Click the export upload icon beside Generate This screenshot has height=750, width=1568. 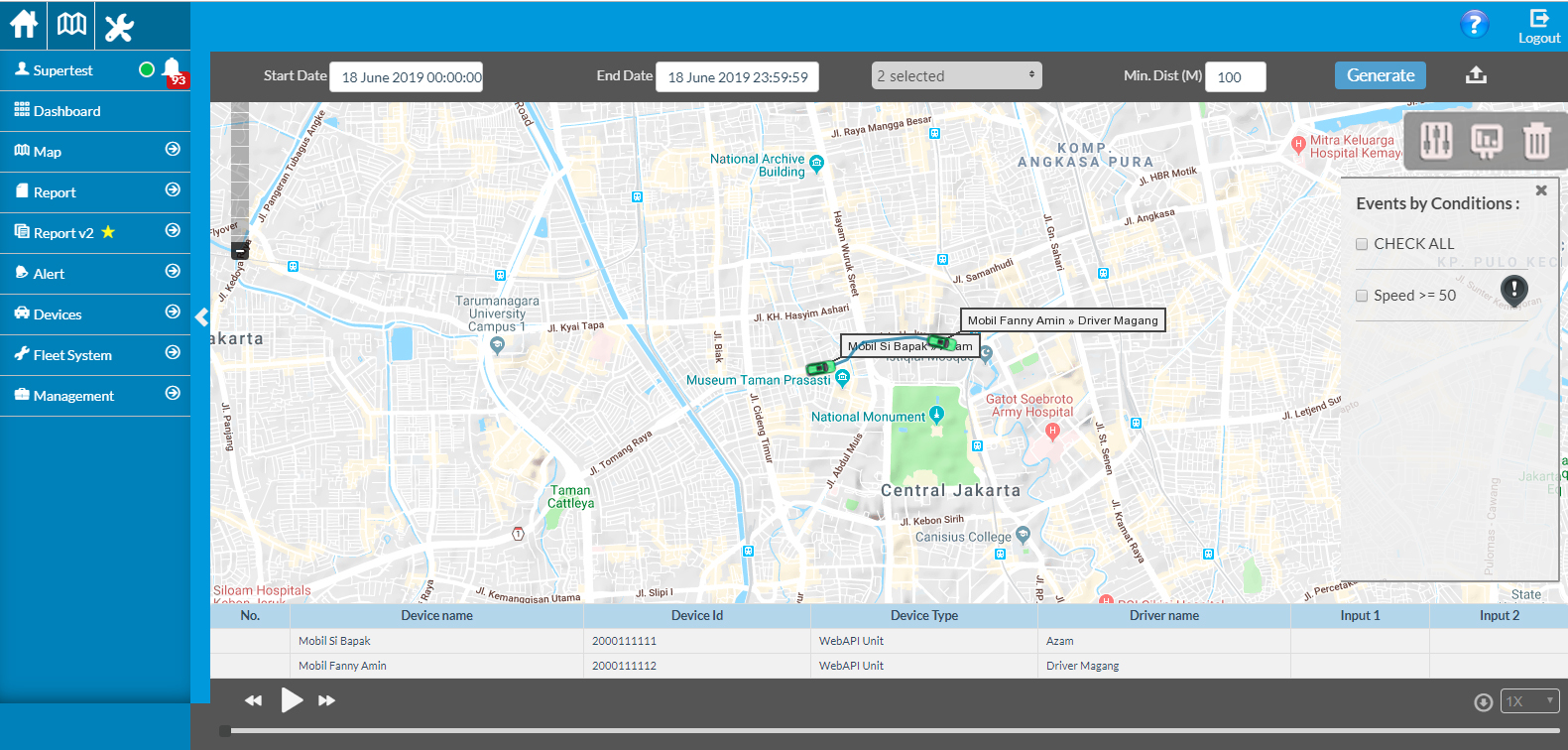[x=1476, y=75]
